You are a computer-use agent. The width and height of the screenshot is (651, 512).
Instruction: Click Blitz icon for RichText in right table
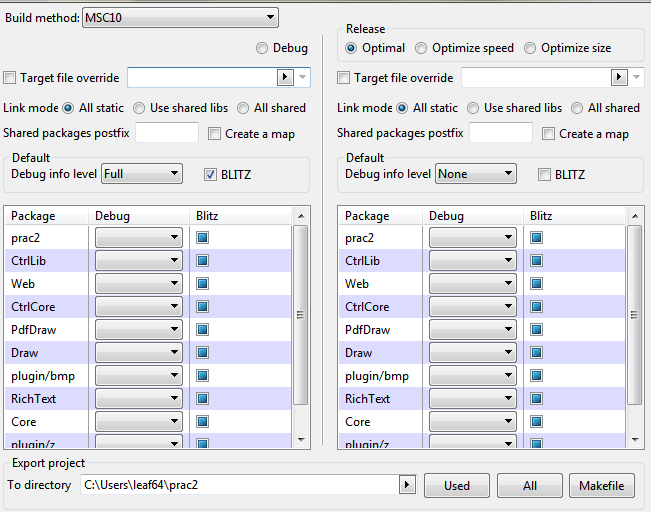pyautogui.click(x=536, y=399)
